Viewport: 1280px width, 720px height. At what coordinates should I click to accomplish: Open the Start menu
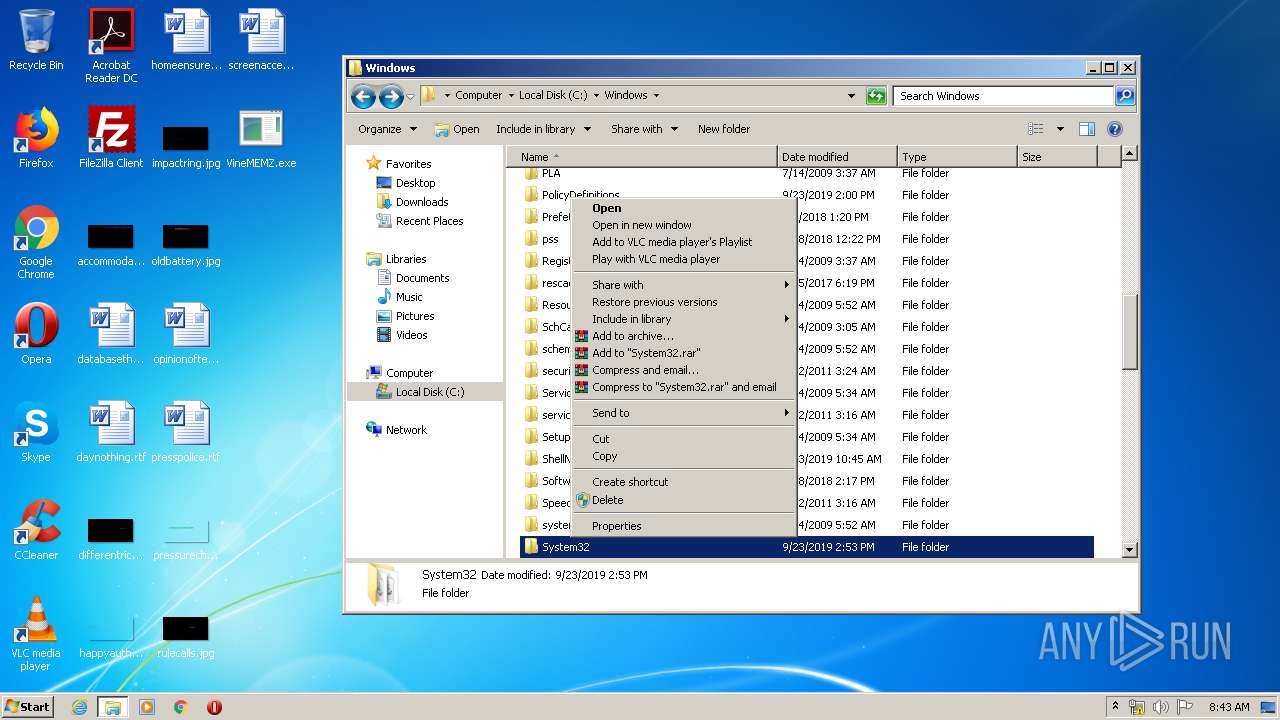pyautogui.click(x=28, y=707)
